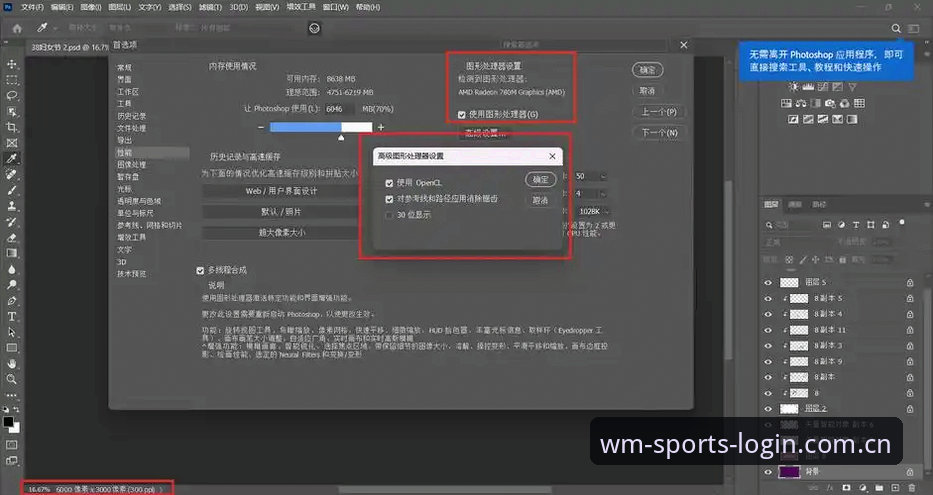The image size is (933, 495).
Task: Select the Move tool in toolbar
Action: pyautogui.click(x=11, y=64)
